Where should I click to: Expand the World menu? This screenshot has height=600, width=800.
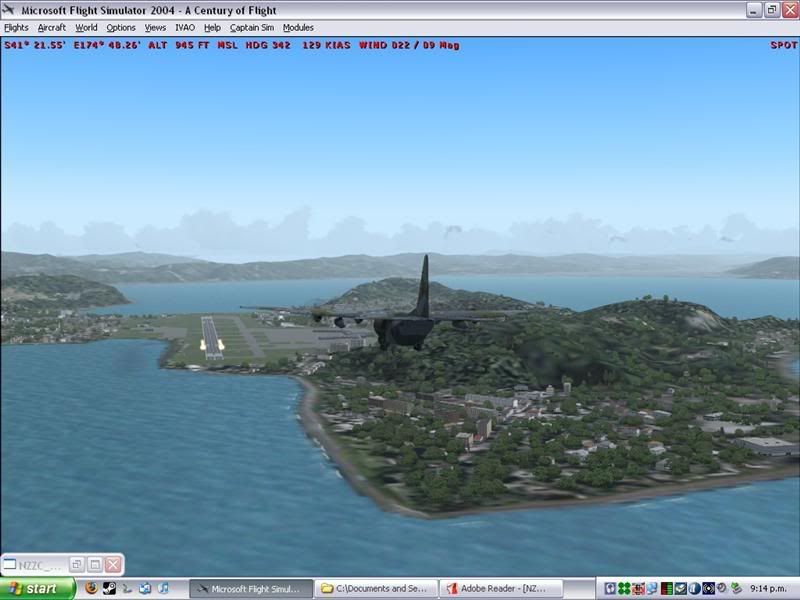[86, 28]
